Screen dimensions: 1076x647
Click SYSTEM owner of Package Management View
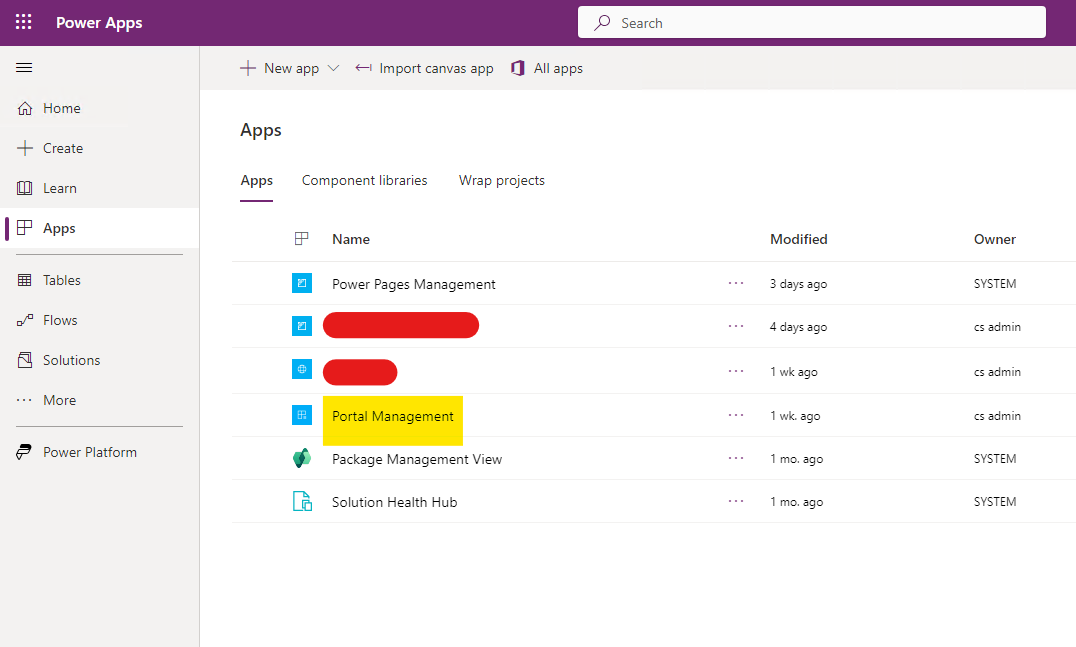[x=995, y=458]
